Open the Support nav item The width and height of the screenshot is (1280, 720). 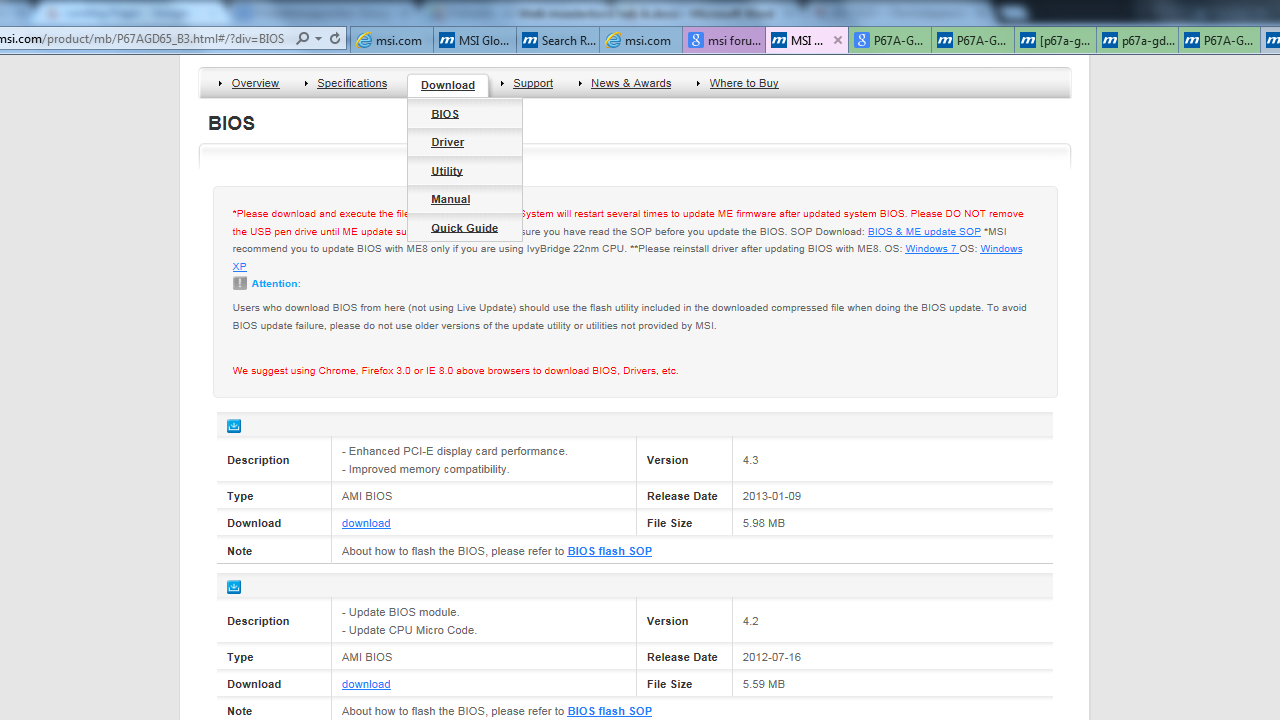click(x=533, y=83)
